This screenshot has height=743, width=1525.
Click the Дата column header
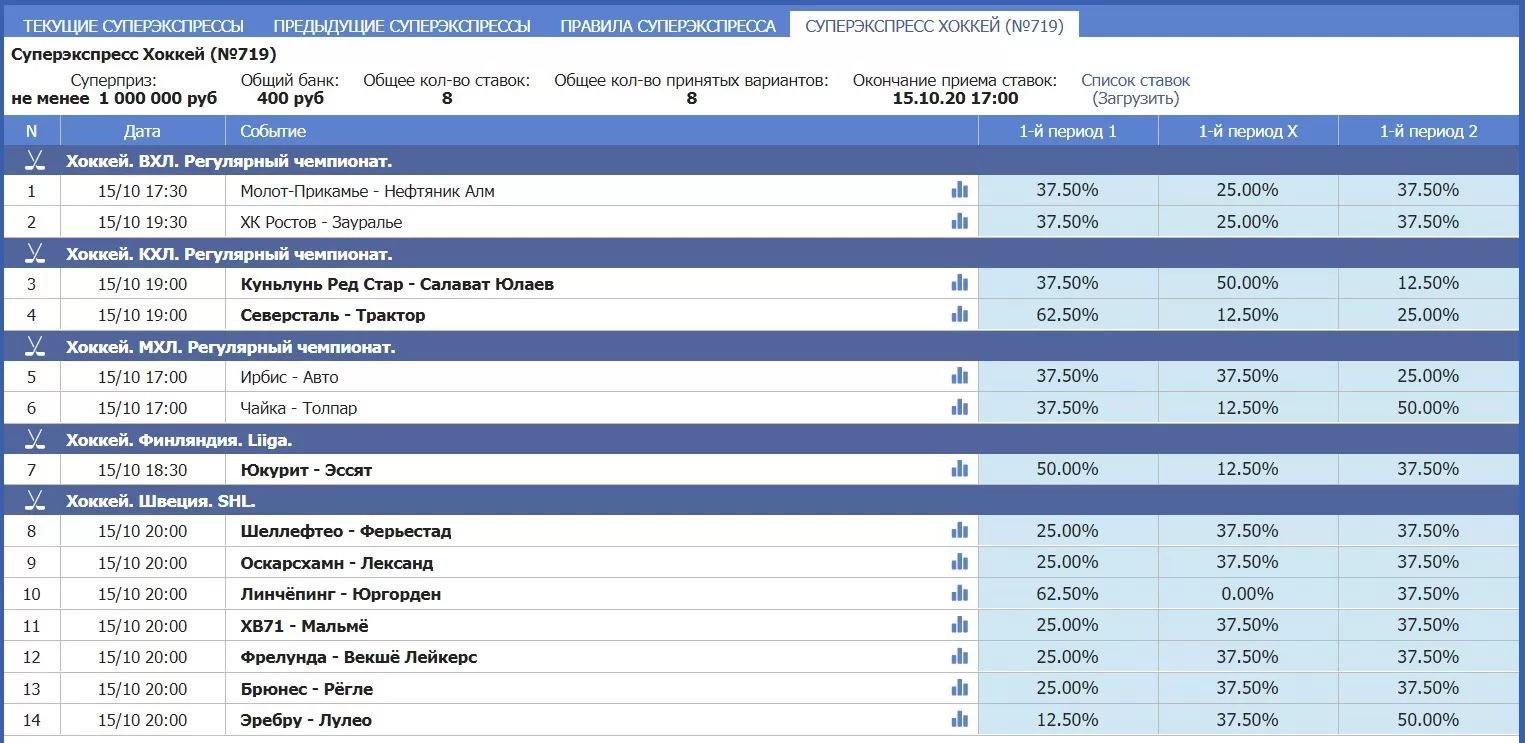(142, 131)
